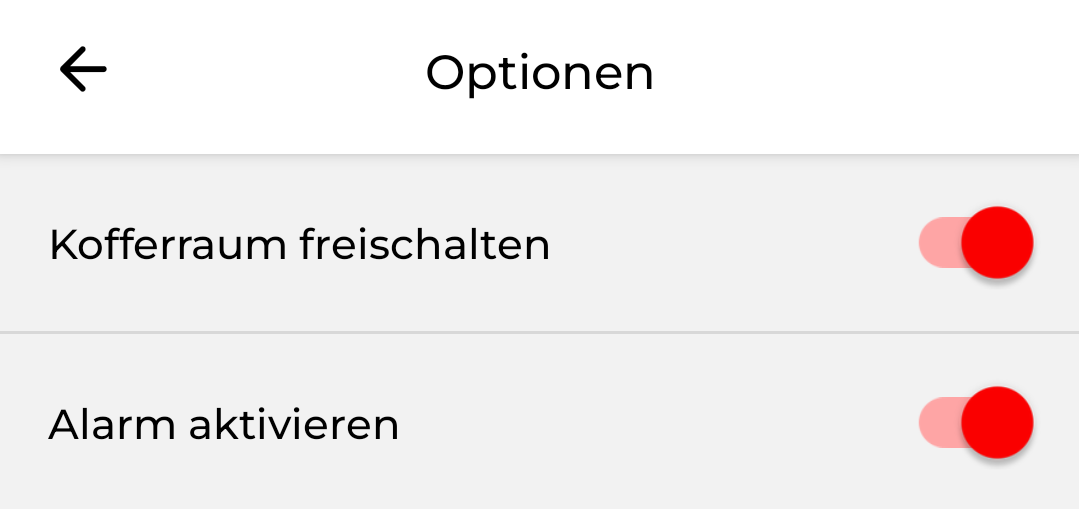Toggle the Kofferraum freischalten switch
Image resolution: width=1079 pixels, height=509 pixels.
click(x=975, y=243)
